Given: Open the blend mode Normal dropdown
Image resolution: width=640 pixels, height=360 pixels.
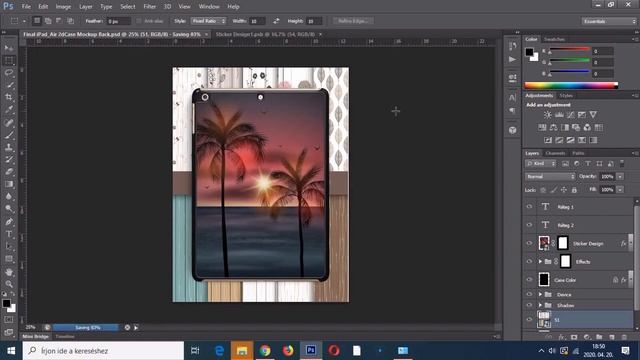Looking at the screenshot, I should tap(550, 176).
